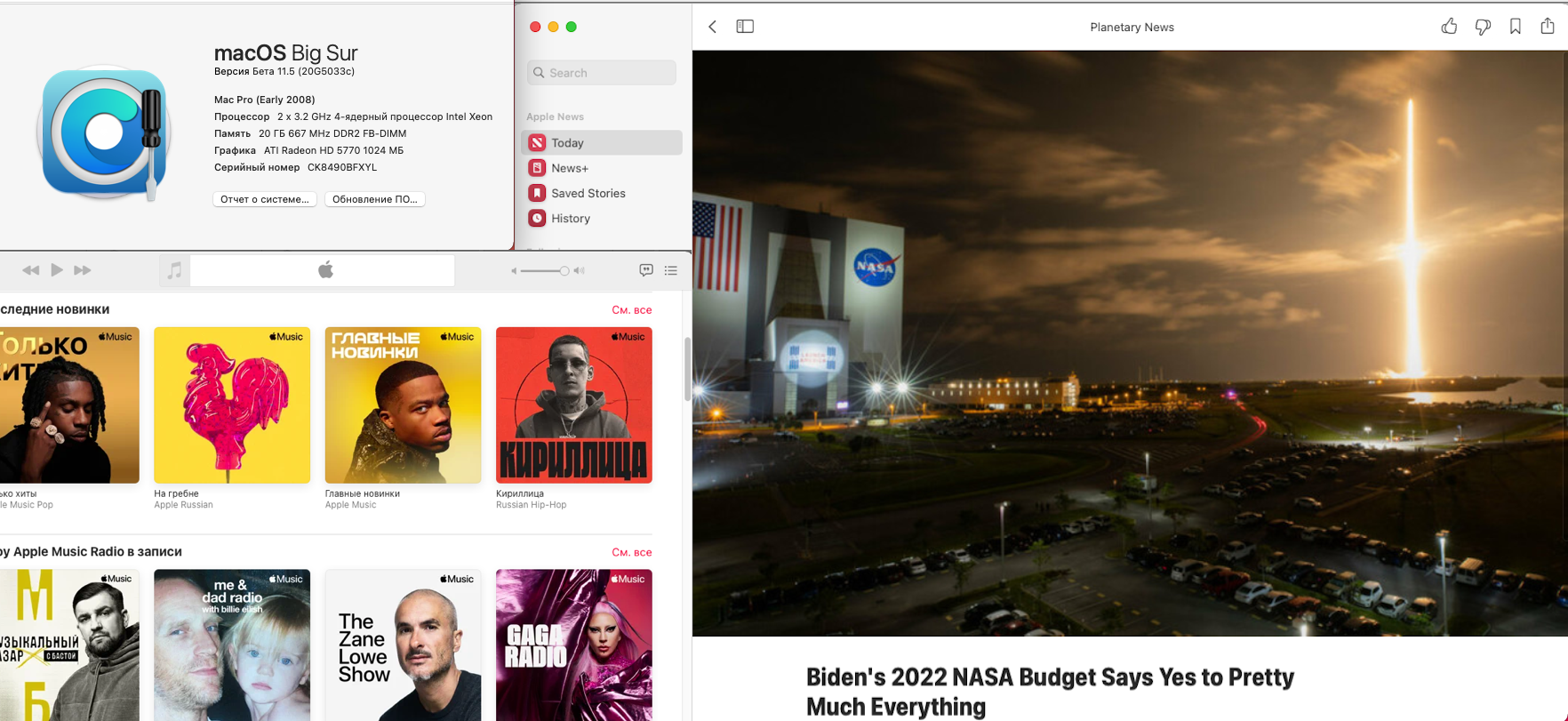Open the Музыкальный базар radio show
This screenshot has width=1568, height=721.
[x=69, y=645]
